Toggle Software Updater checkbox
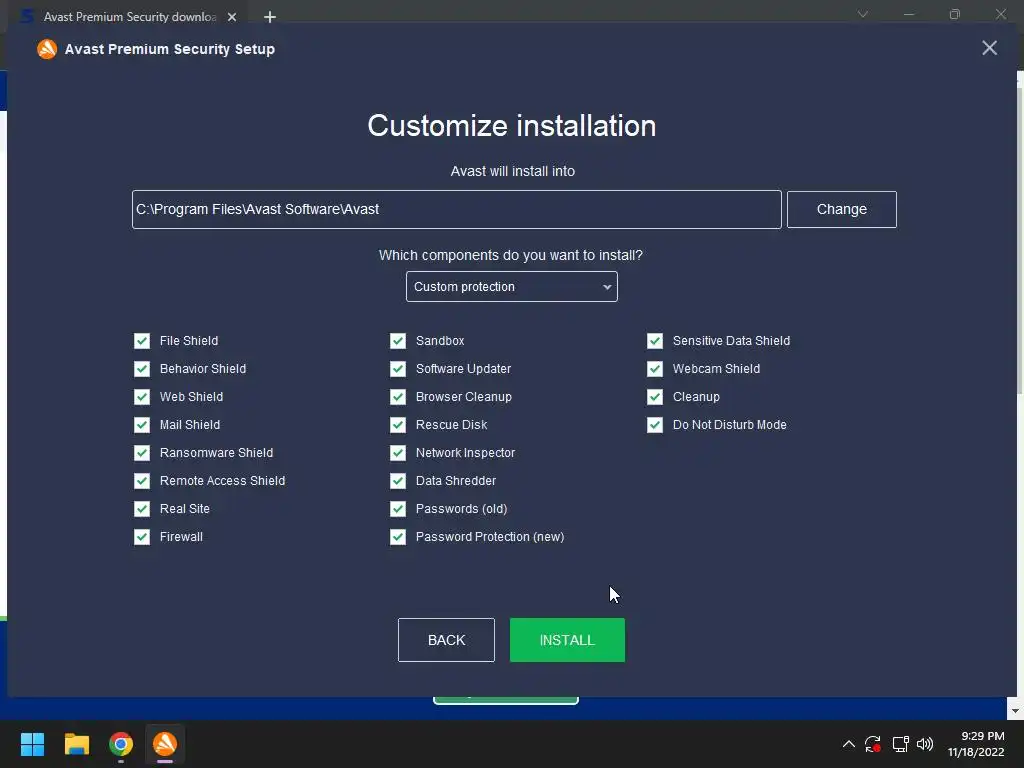The height and width of the screenshot is (768, 1024). pos(398,369)
